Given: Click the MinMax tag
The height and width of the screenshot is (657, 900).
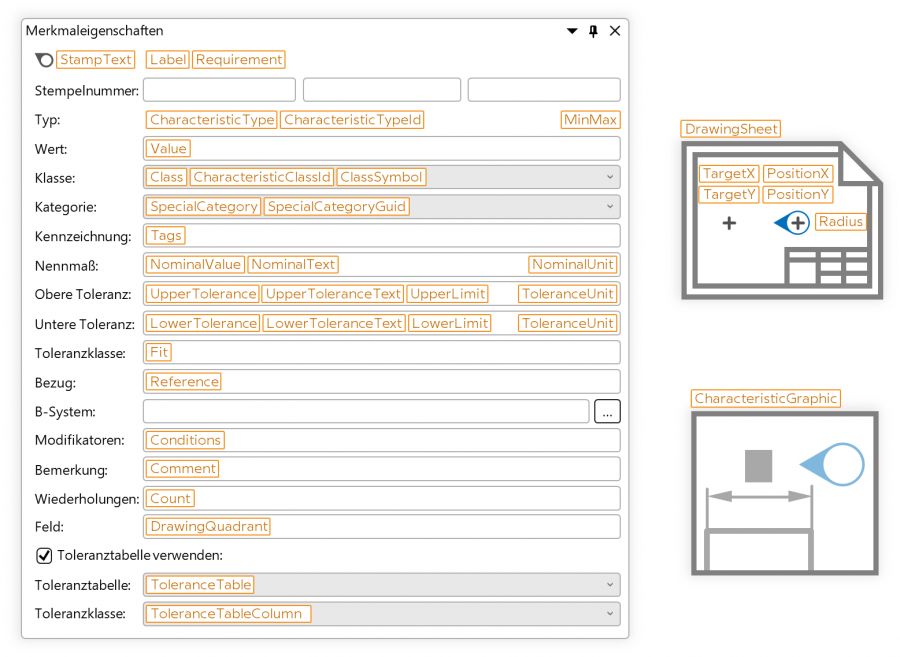Looking at the screenshot, I should click(x=590, y=120).
